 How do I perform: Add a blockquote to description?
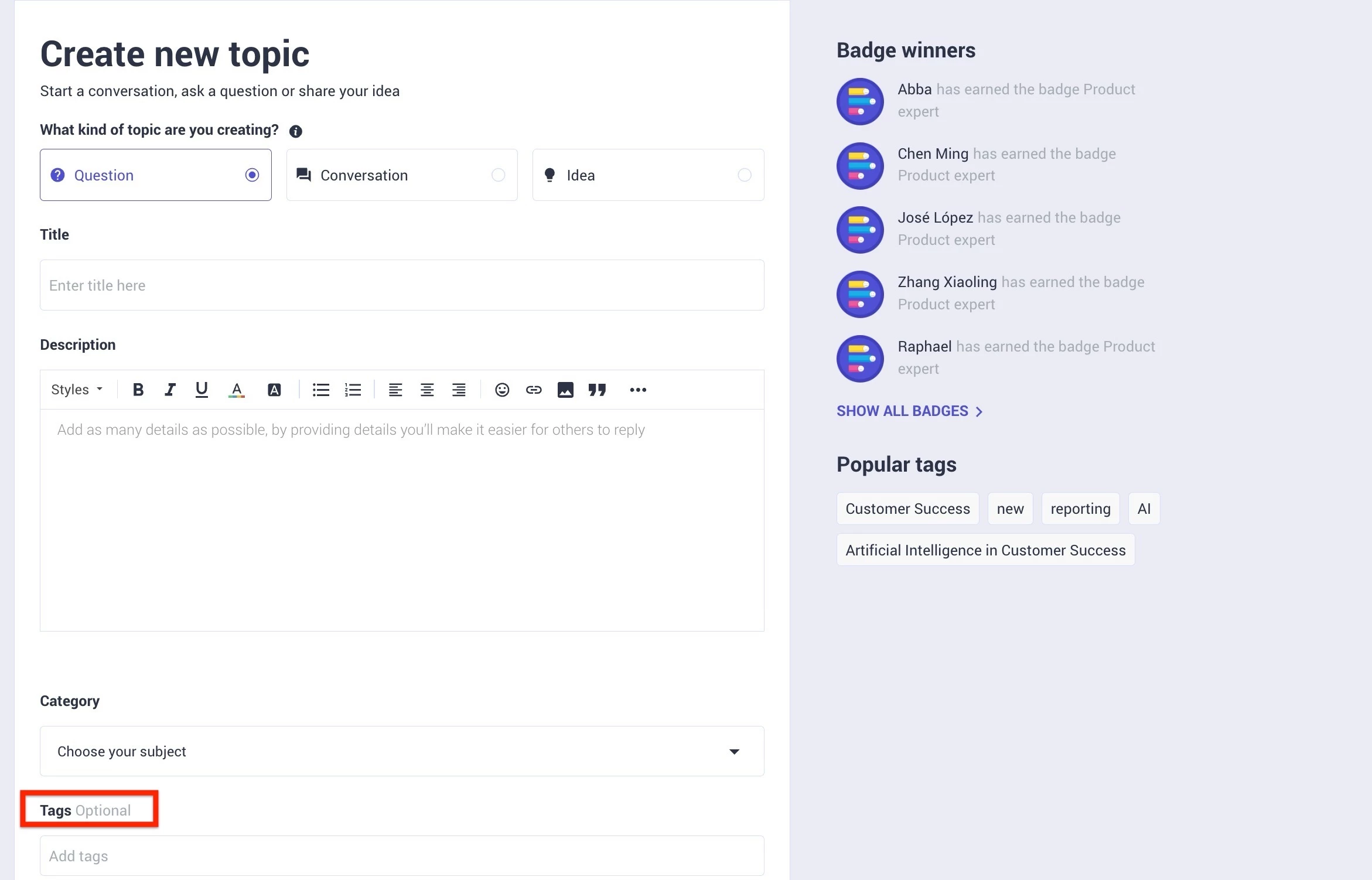click(597, 390)
